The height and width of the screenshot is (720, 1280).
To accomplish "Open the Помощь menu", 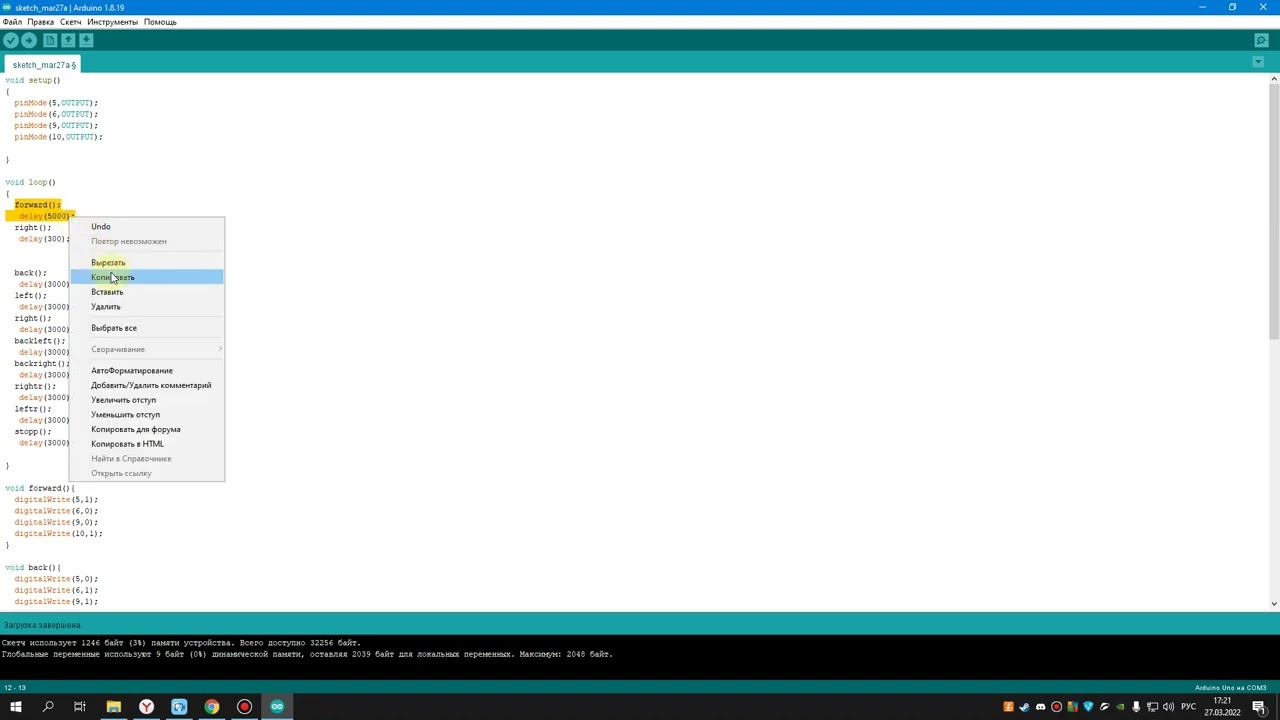I will pyautogui.click(x=160, y=22).
